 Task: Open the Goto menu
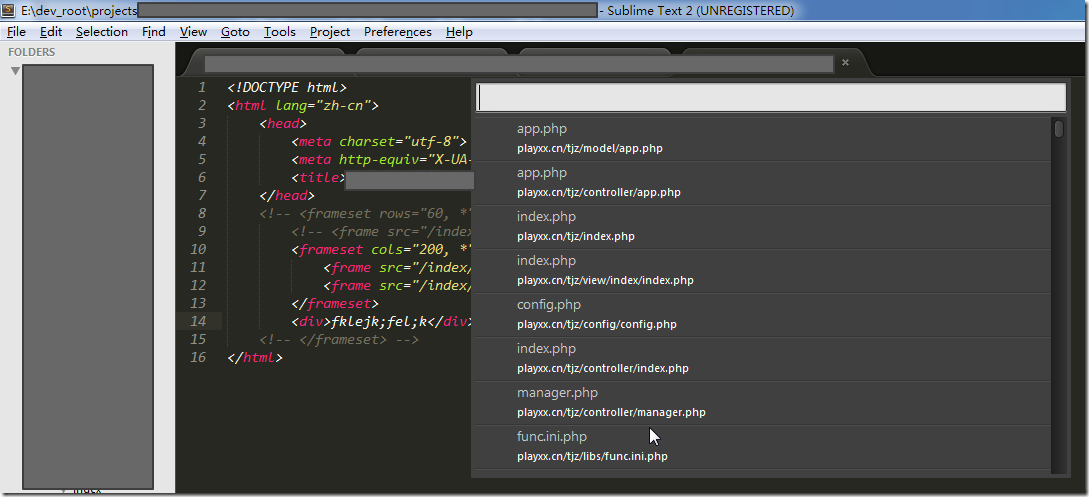[235, 32]
